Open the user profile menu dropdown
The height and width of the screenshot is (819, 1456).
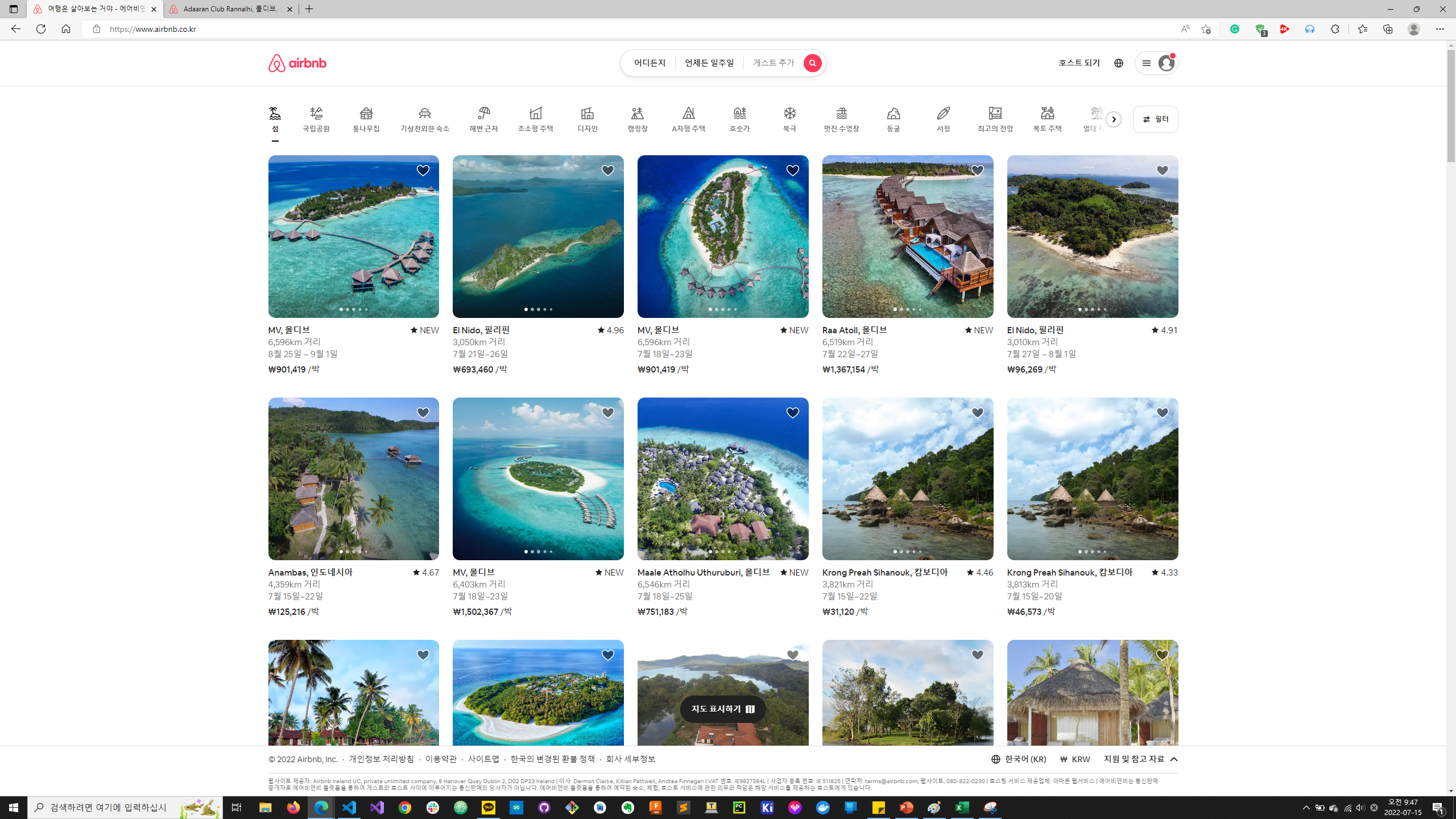click(1156, 63)
